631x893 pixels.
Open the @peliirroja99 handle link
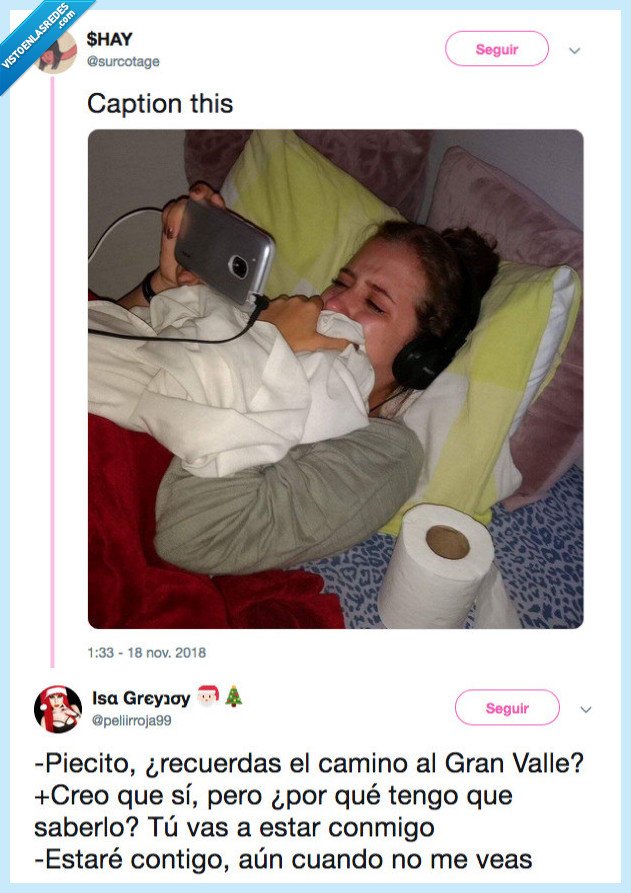131,719
